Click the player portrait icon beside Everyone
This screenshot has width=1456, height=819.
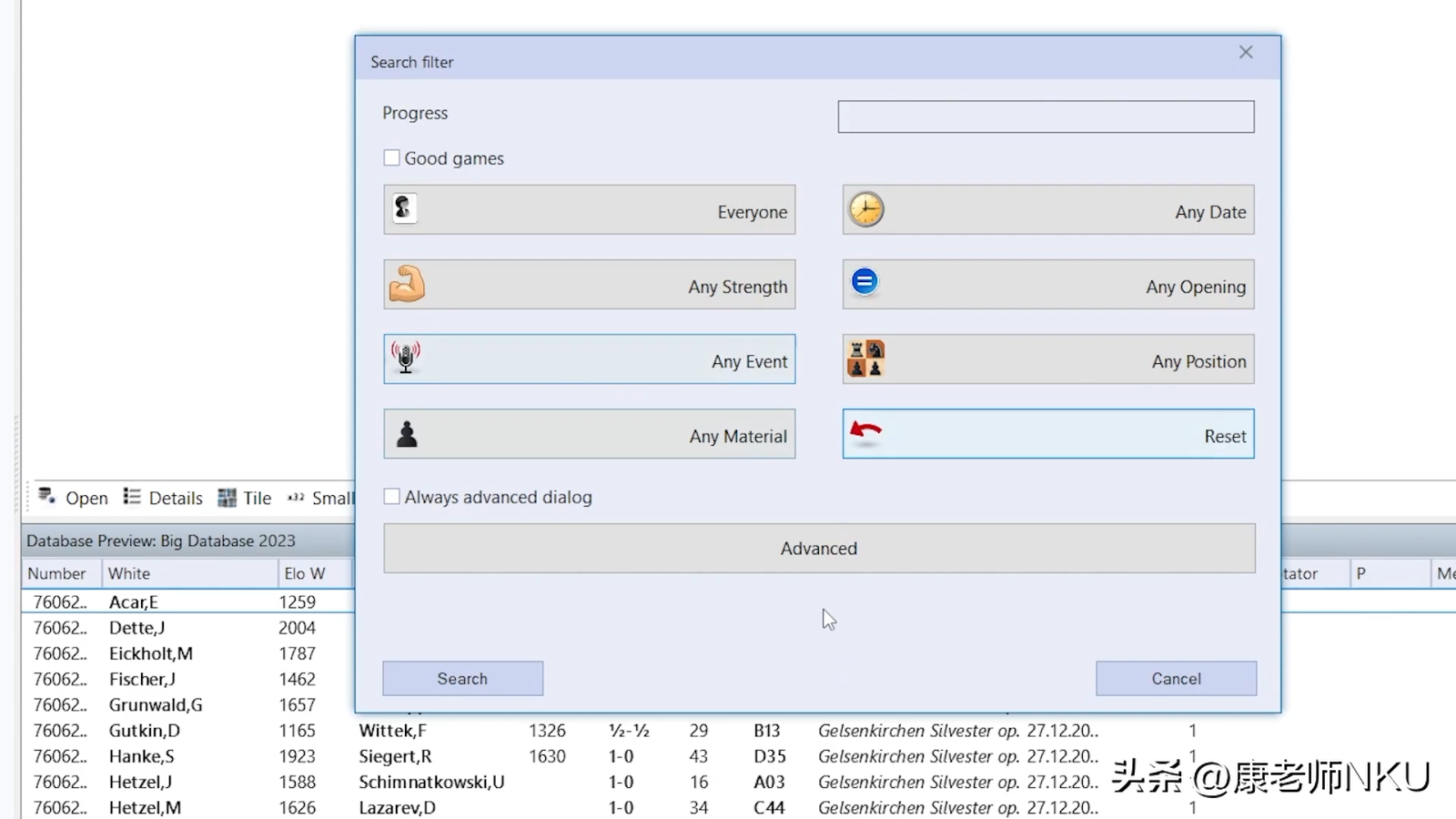[405, 209]
